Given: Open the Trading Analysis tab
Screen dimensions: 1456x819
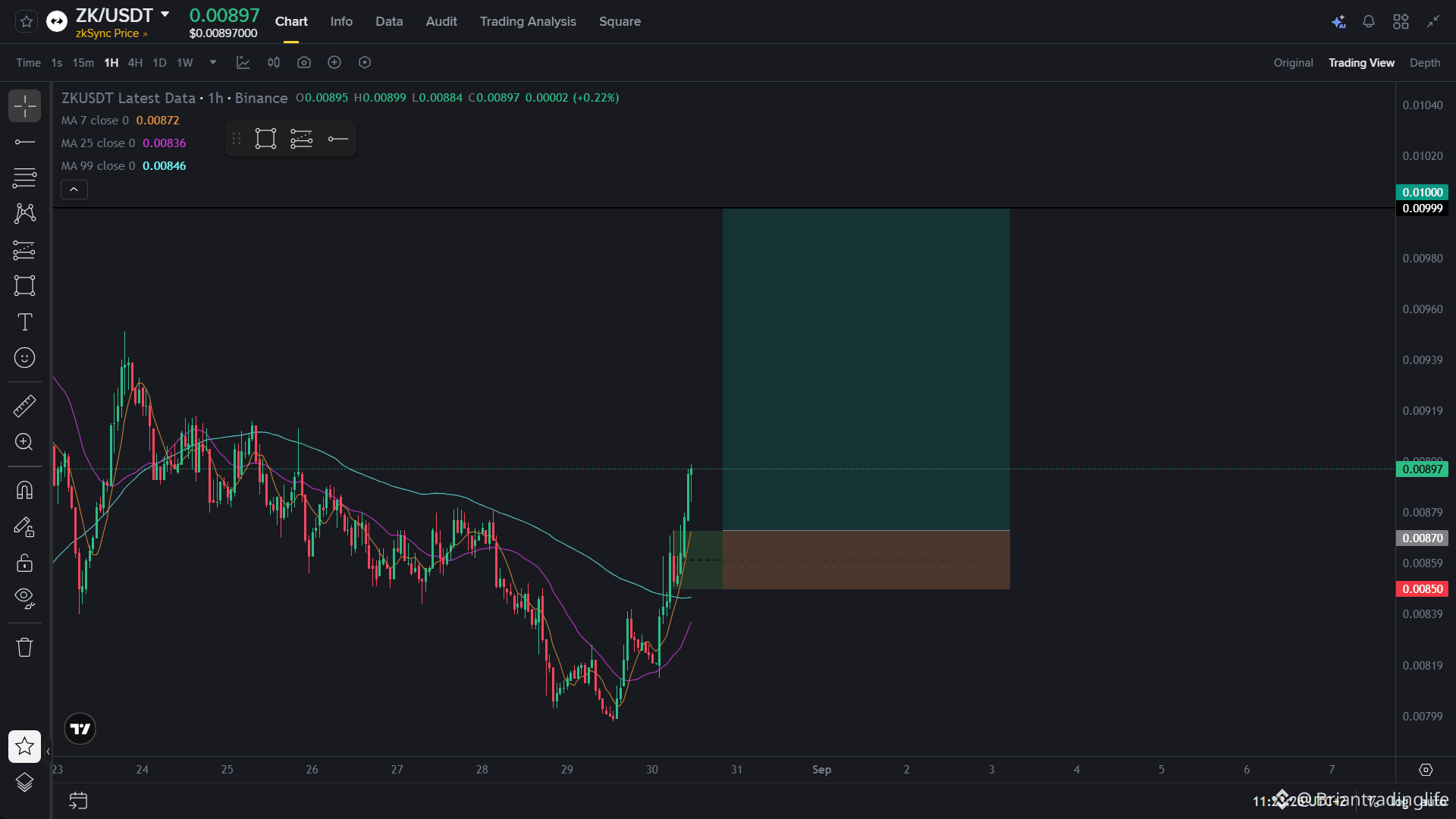Looking at the screenshot, I should pyautogui.click(x=528, y=21).
